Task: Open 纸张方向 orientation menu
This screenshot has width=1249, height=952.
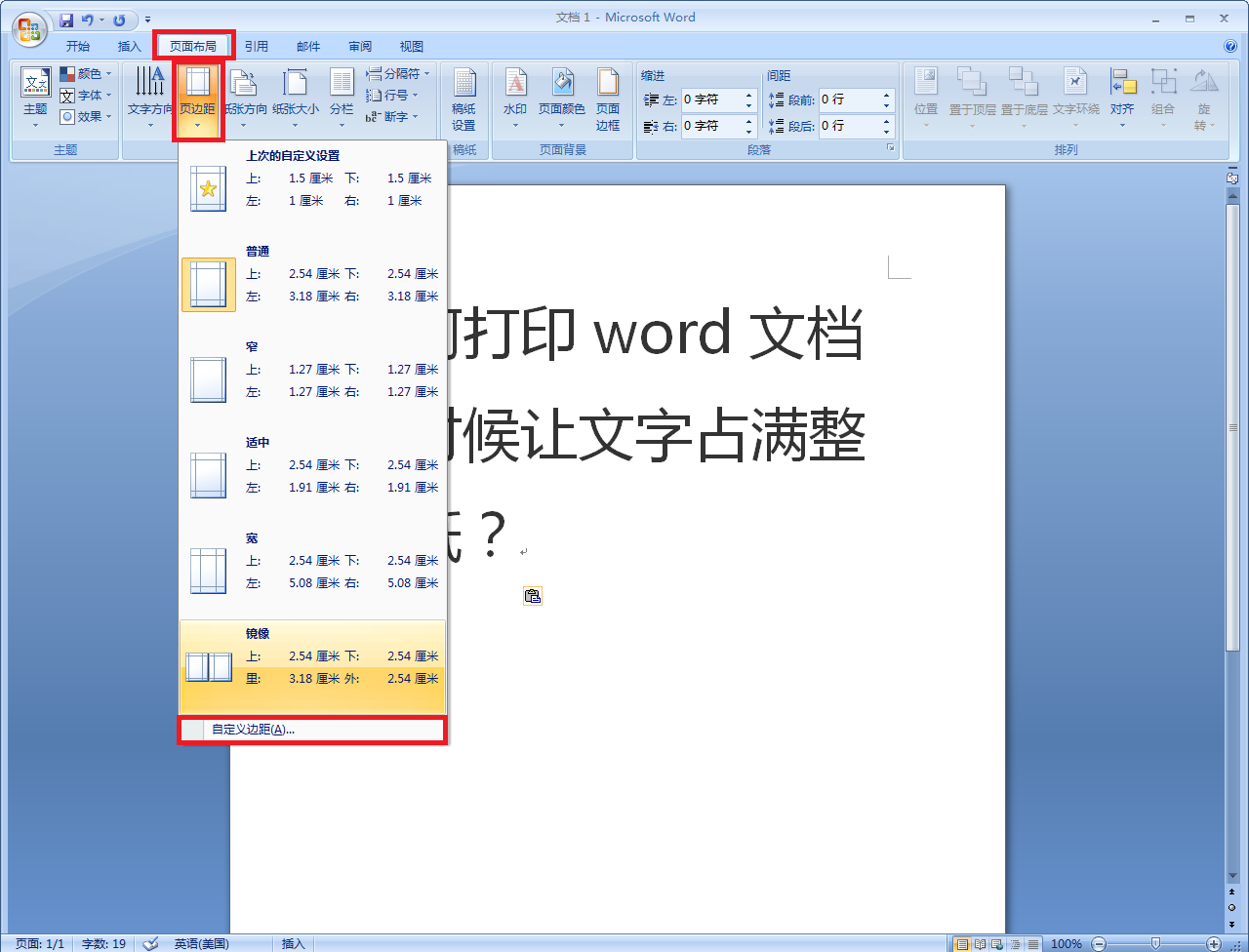Action: coord(244,98)
